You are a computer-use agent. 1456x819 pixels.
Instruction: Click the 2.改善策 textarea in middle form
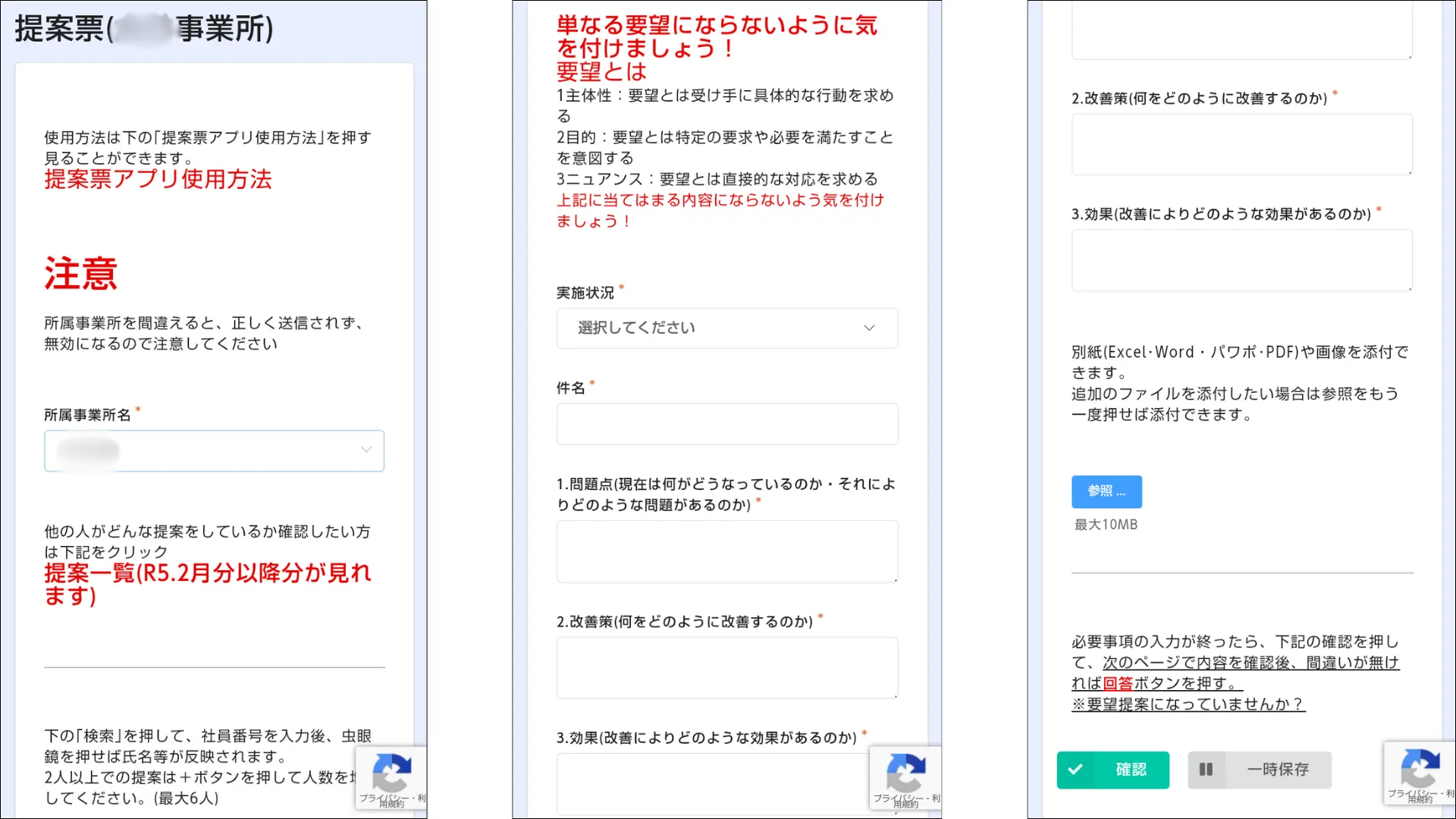tap(726, 667)
